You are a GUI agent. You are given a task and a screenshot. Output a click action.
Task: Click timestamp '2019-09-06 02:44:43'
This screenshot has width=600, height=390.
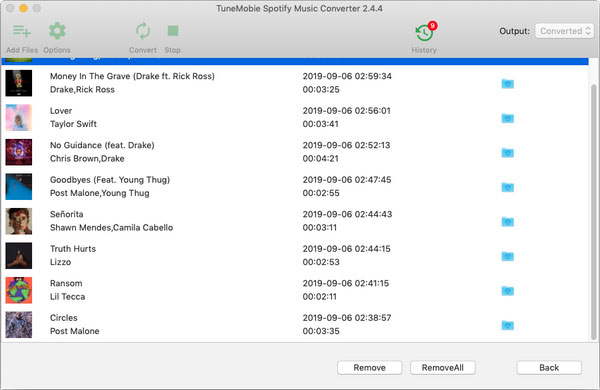pos(347,214)
